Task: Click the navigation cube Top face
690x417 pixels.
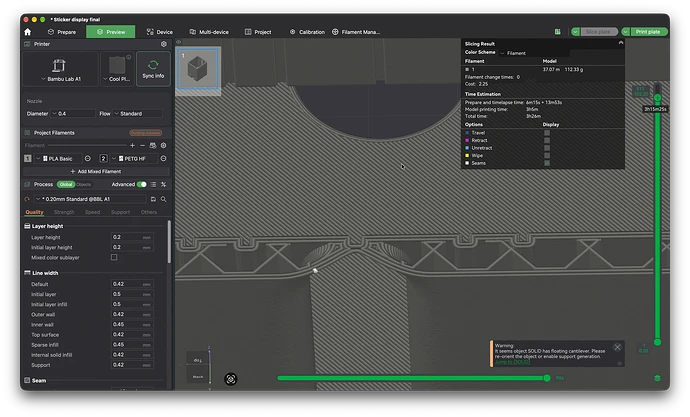Action: (x=198, y=360)
